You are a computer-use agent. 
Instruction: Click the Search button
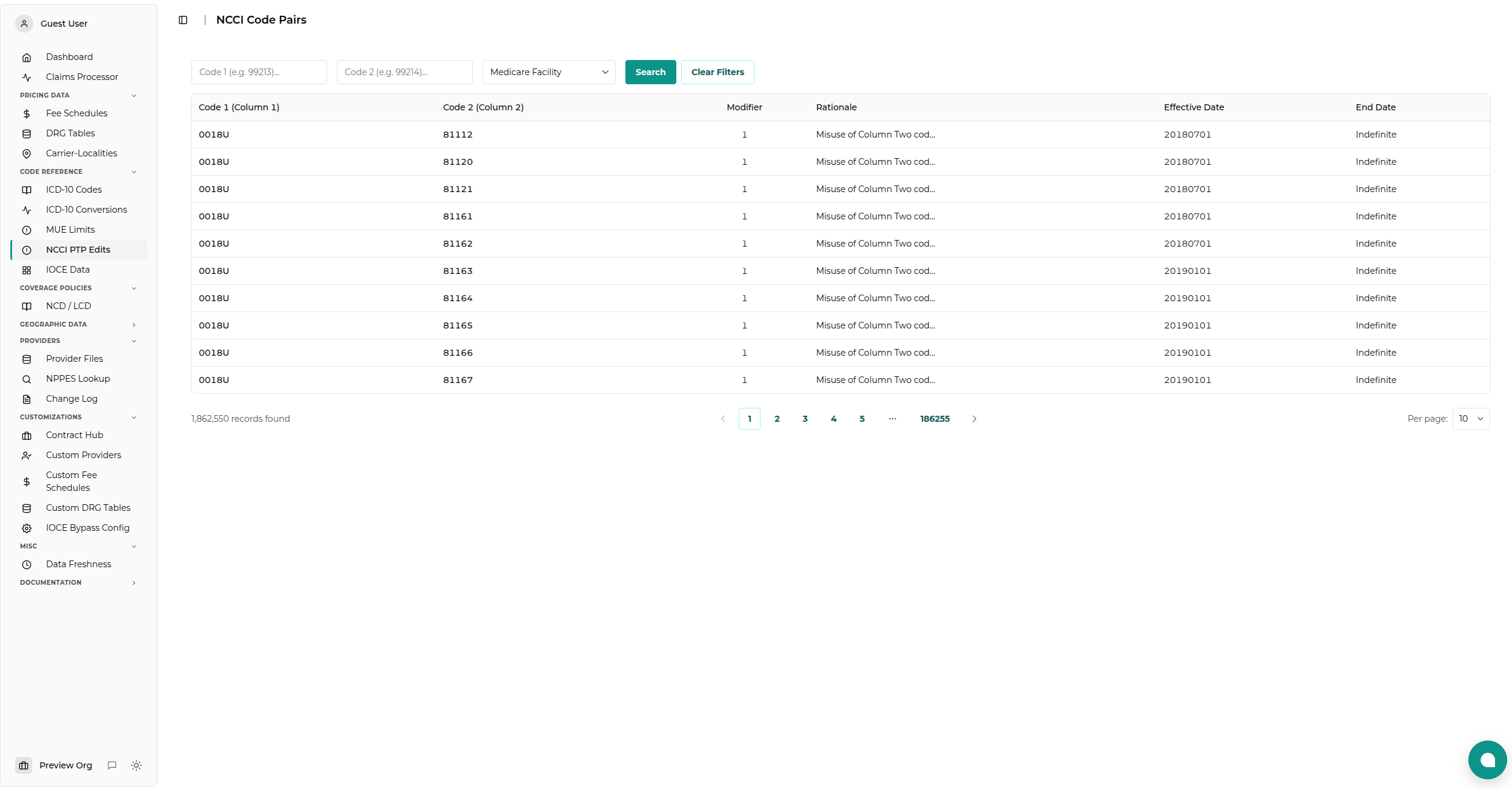(650, 72)
